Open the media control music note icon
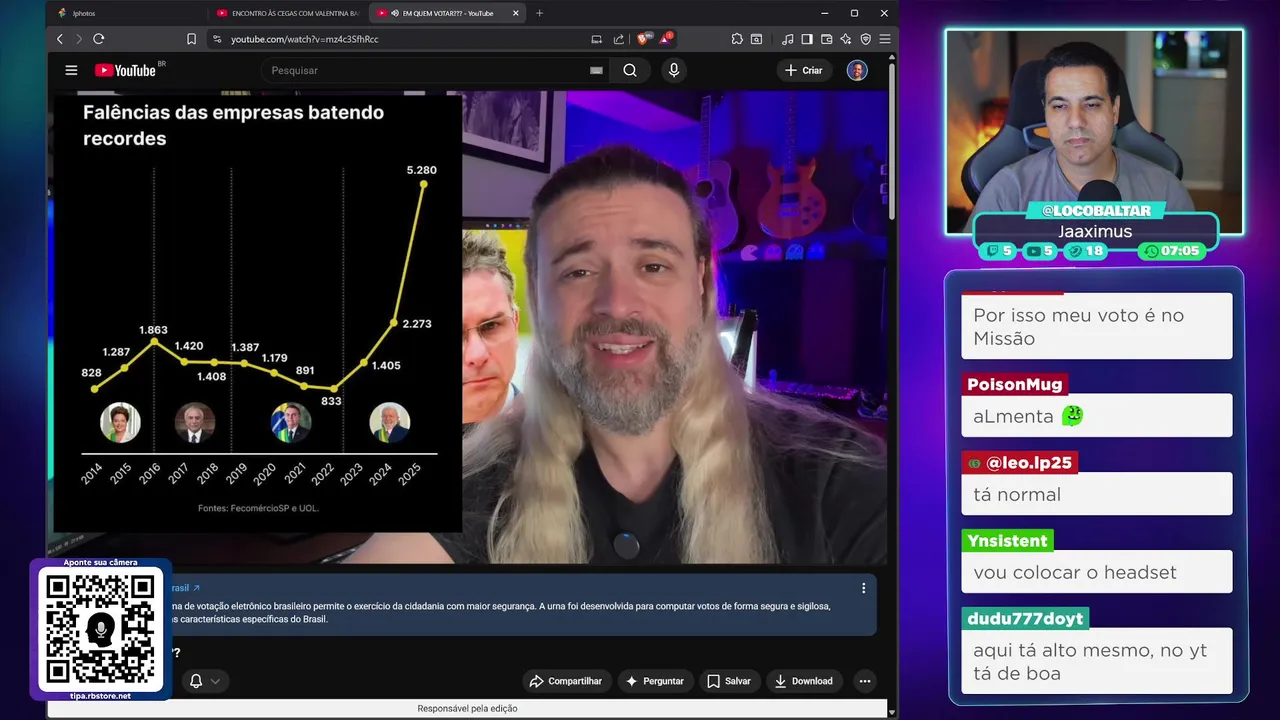The image size is (1280, 720). (x=788, y=39)
